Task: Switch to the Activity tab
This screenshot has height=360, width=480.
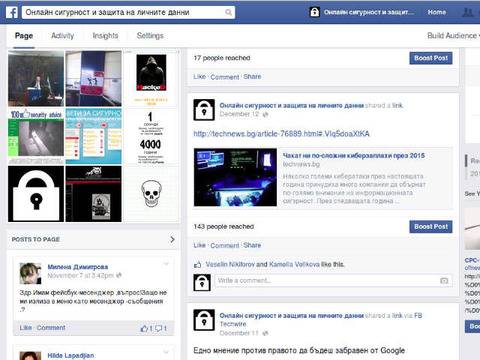Action: click(x=62, y=36)
